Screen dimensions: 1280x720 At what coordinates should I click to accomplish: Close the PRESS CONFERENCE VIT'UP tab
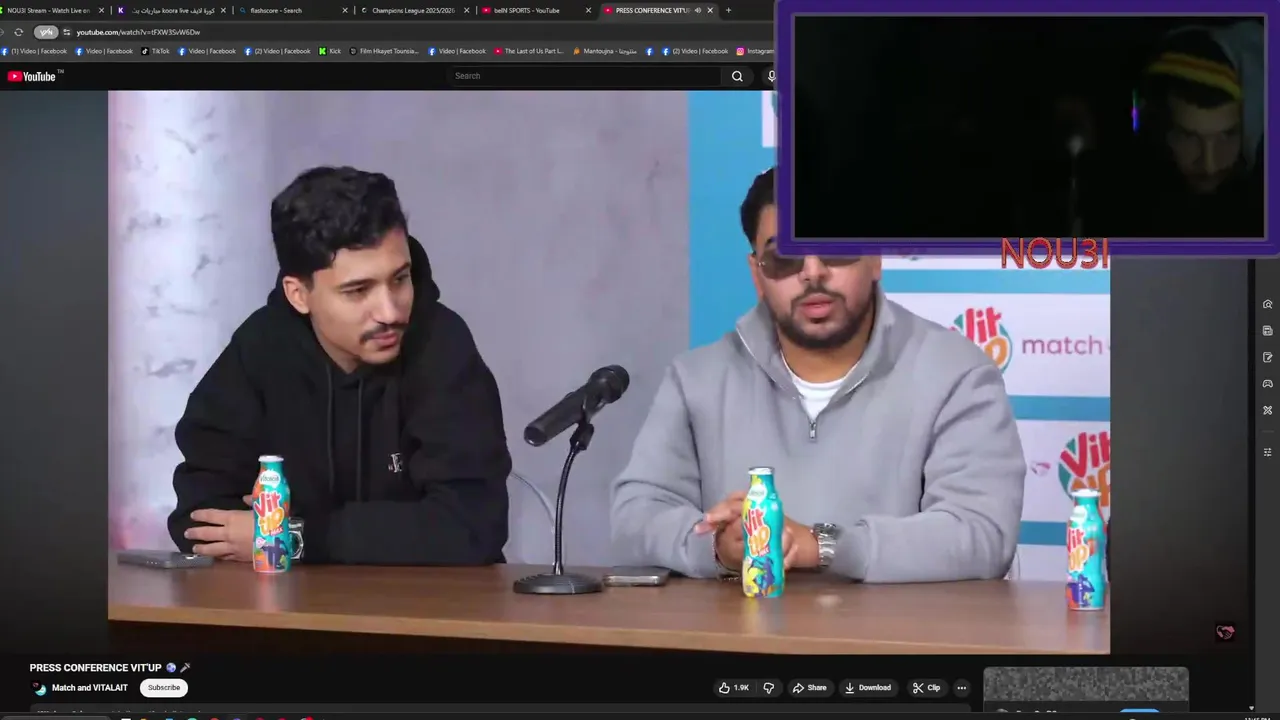710,10
